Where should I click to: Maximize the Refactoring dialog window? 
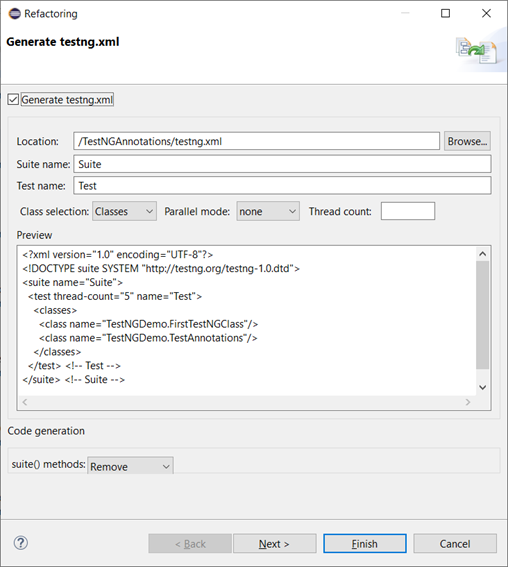coord(445,13)
